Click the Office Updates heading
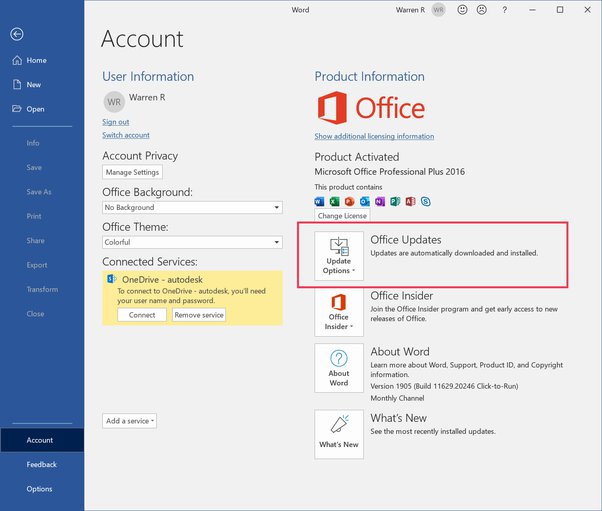Viewport: 602px width, 511px height. tap(406, 240)
